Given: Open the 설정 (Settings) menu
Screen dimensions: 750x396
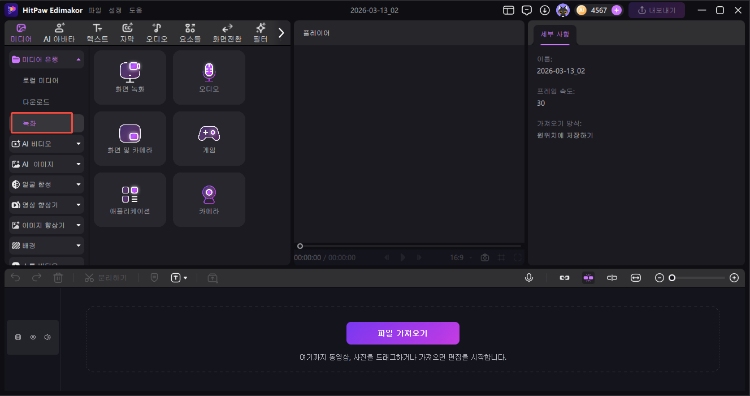Looking at the screenshot, I should (115, 10).
